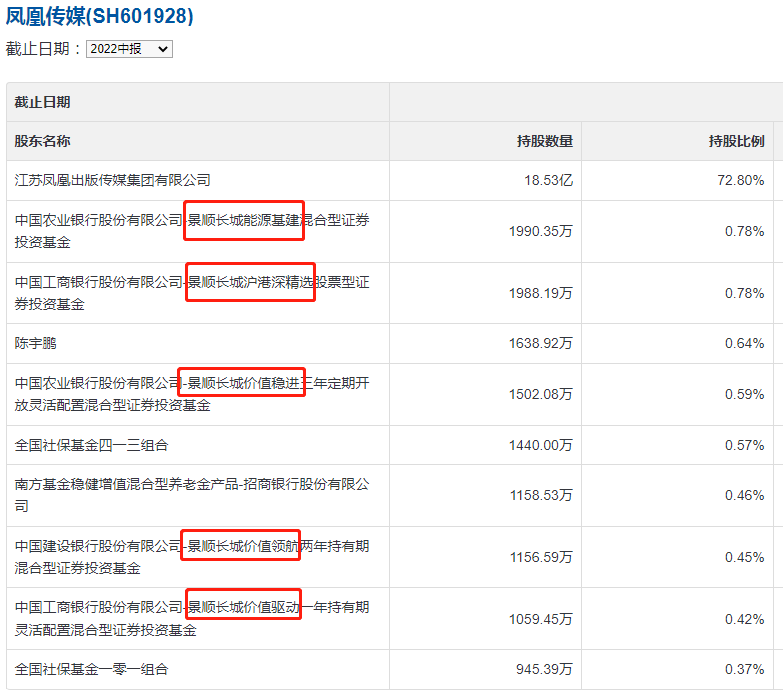Image resolution: width=783 pixels, height=700 pixels.
Task: Select shareholder 全国社保基金一零一组合
Action: pyautogui.click(x=91, y=669)
